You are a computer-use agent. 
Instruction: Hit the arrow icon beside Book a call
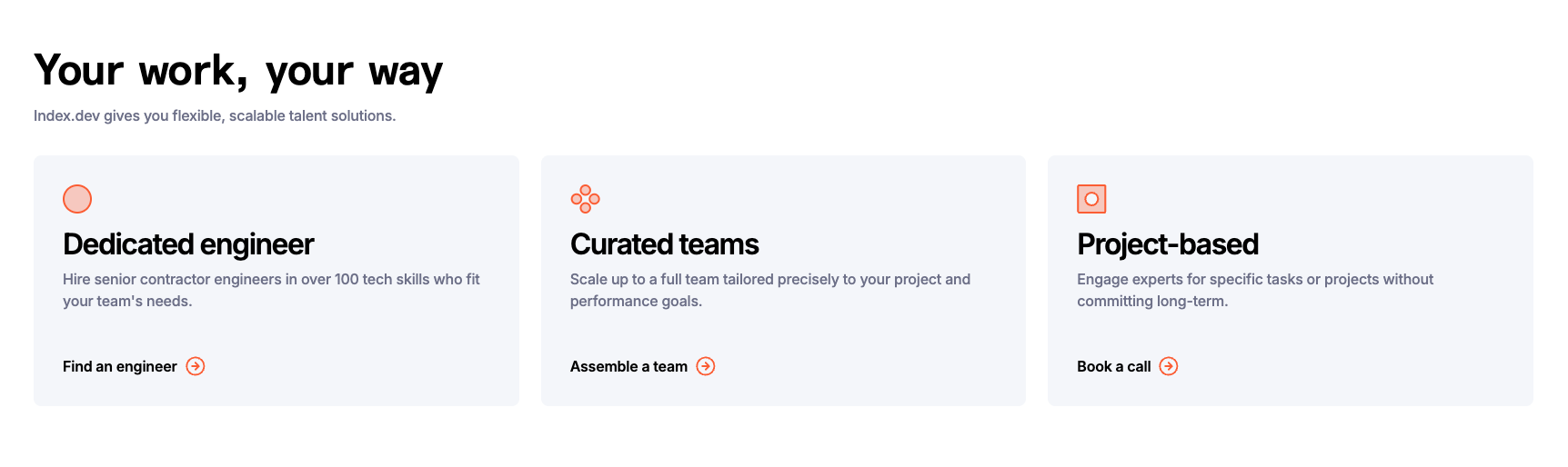(x=1169, y=366)
